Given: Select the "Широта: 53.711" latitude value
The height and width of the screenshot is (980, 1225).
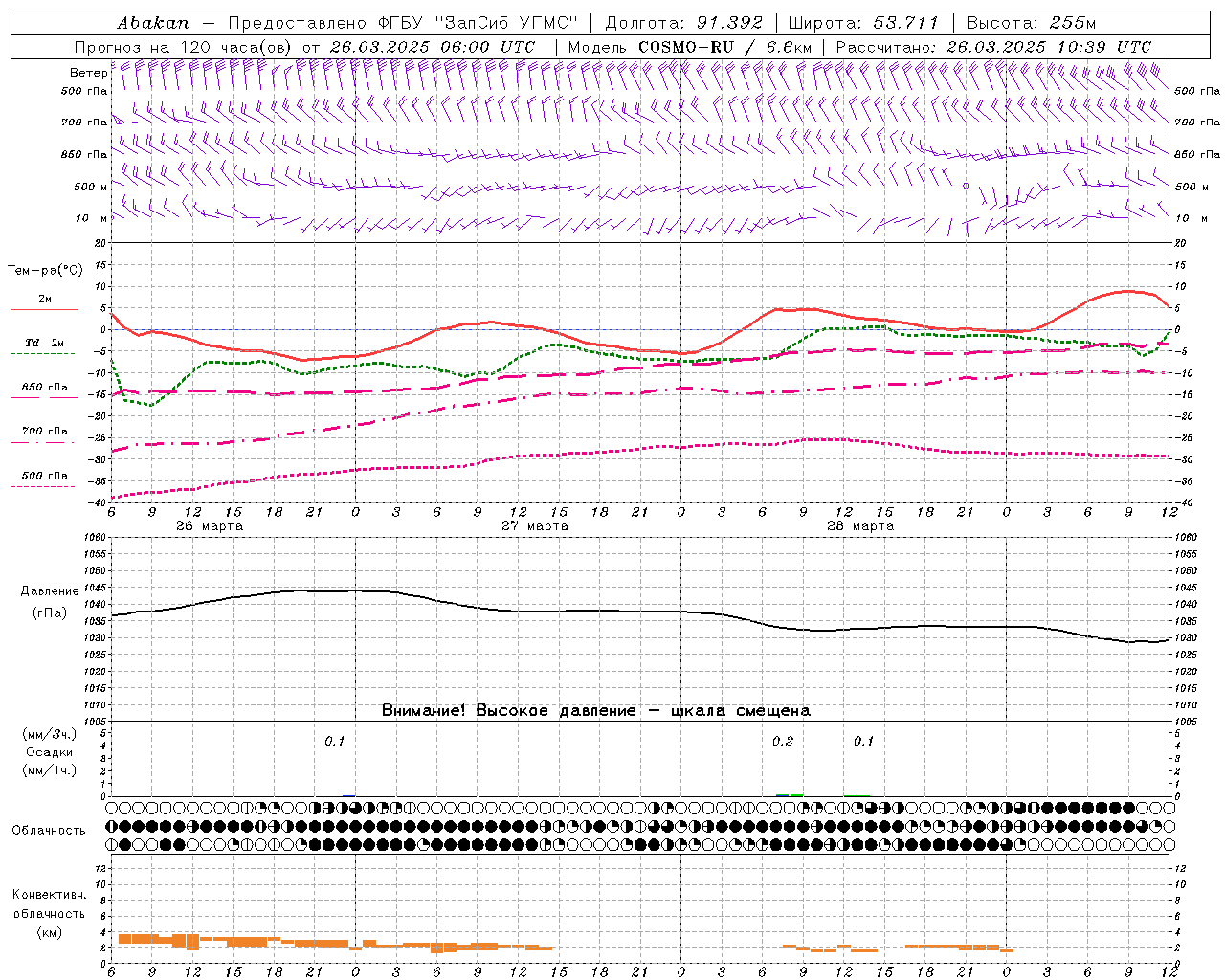Looking at the screenshot, I should (862, 22).
